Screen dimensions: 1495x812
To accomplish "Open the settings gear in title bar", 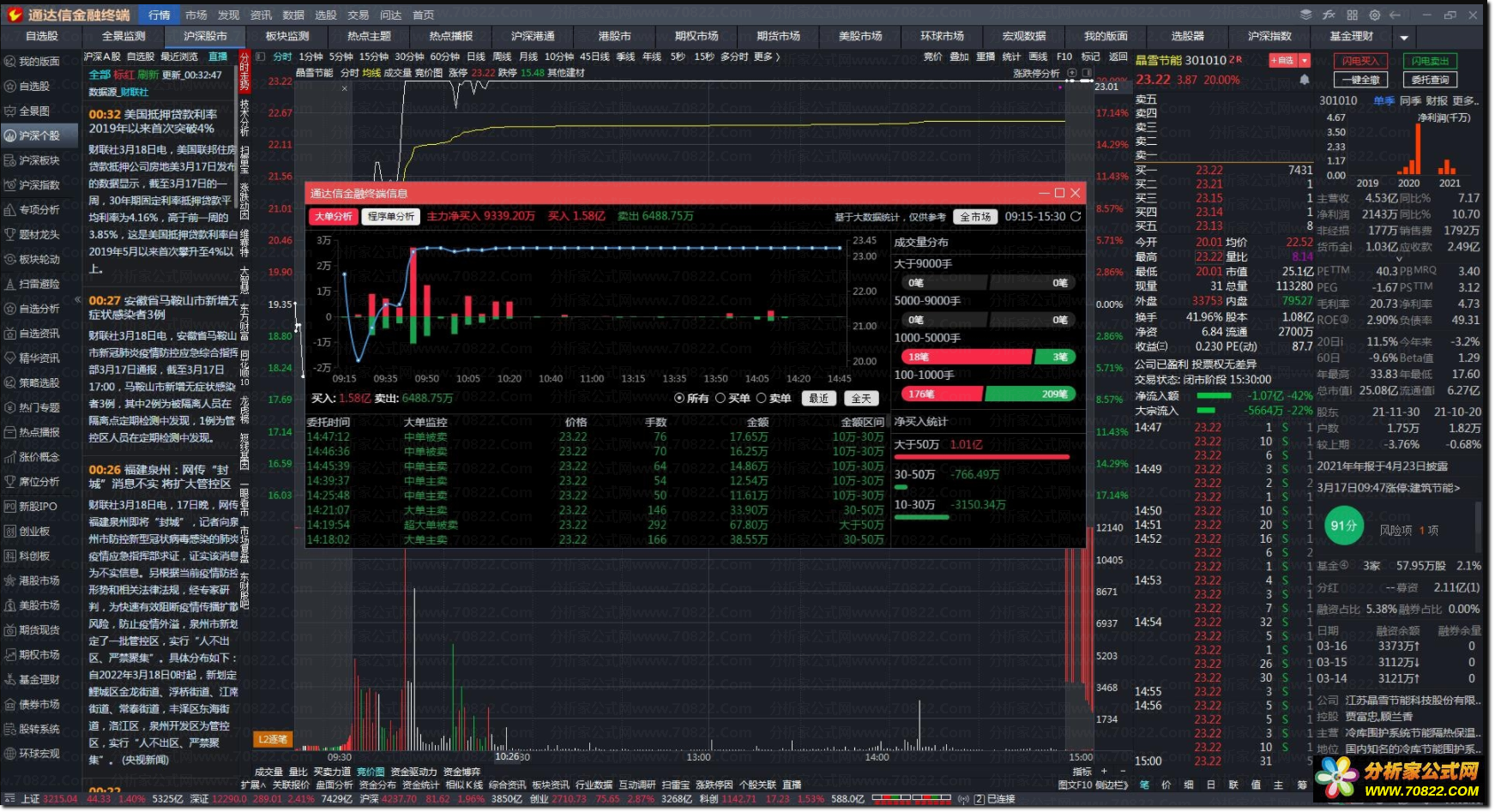I will pos(1374,15).
